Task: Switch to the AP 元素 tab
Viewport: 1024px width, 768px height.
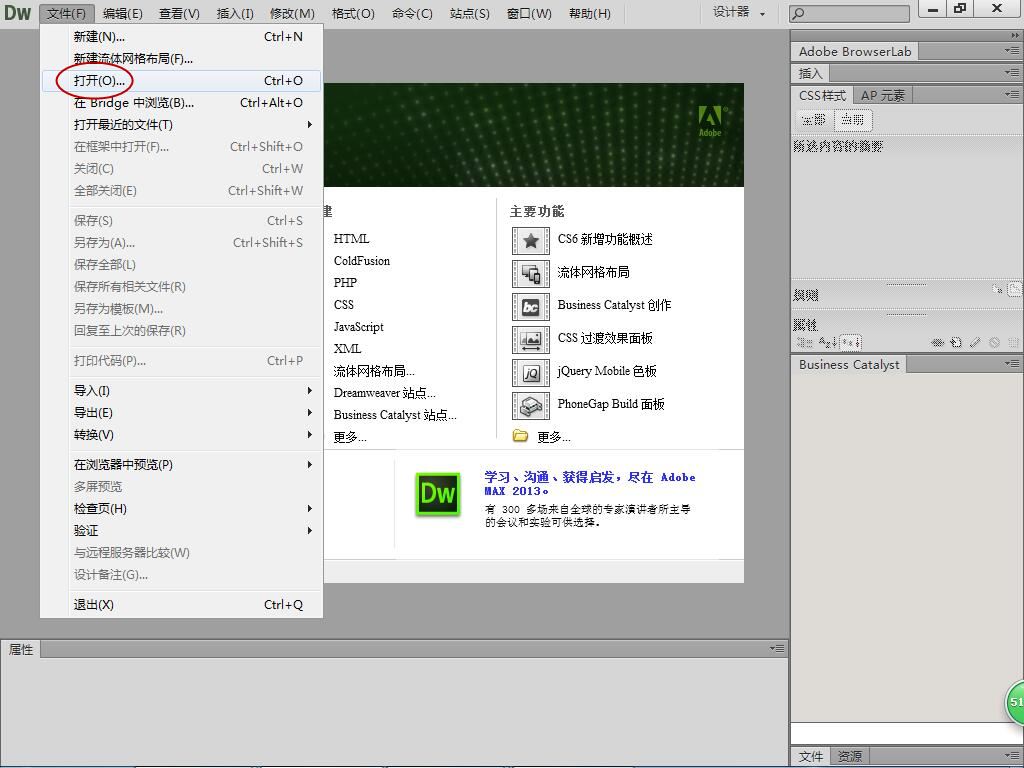Action: (882, 95)
